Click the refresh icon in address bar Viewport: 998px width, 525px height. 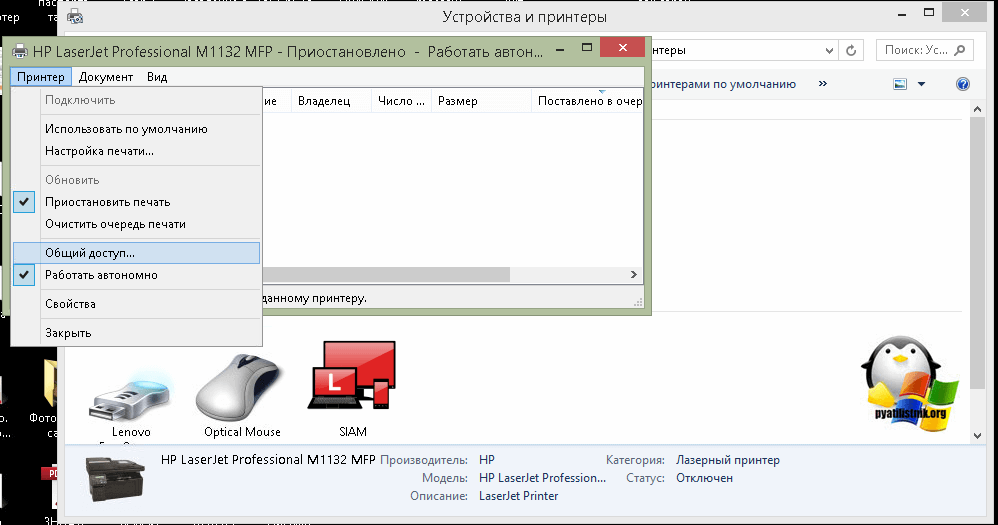tap(852, 50)
